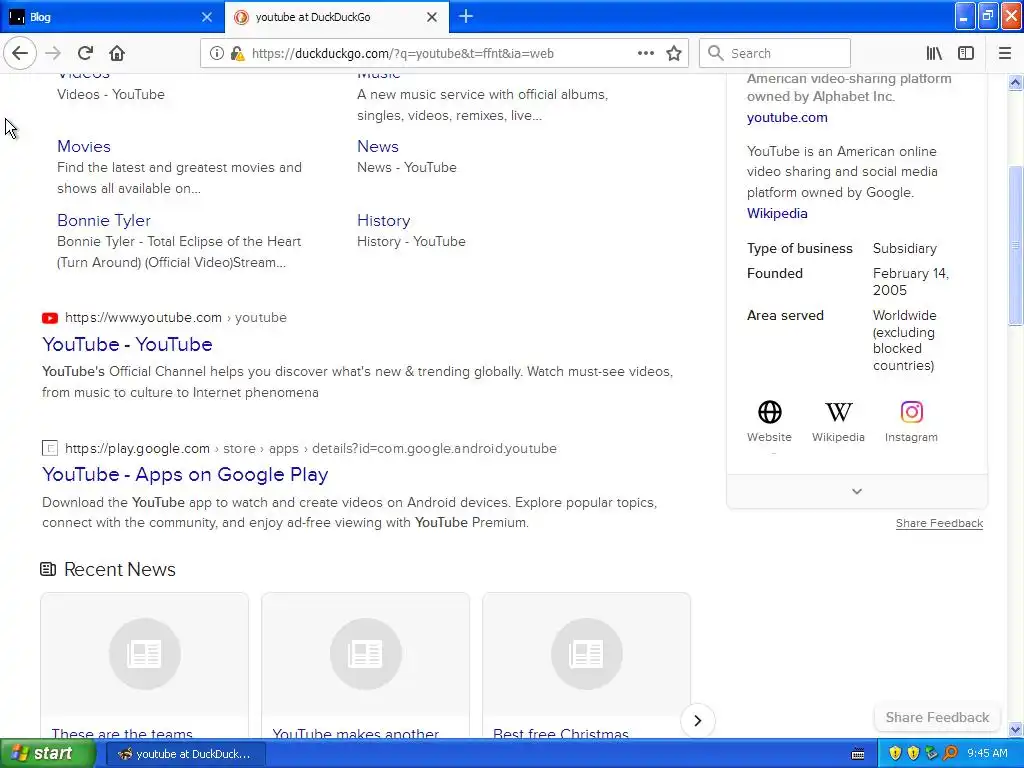Close the youtube at DuckDuckGo tab

coord(432,17)
